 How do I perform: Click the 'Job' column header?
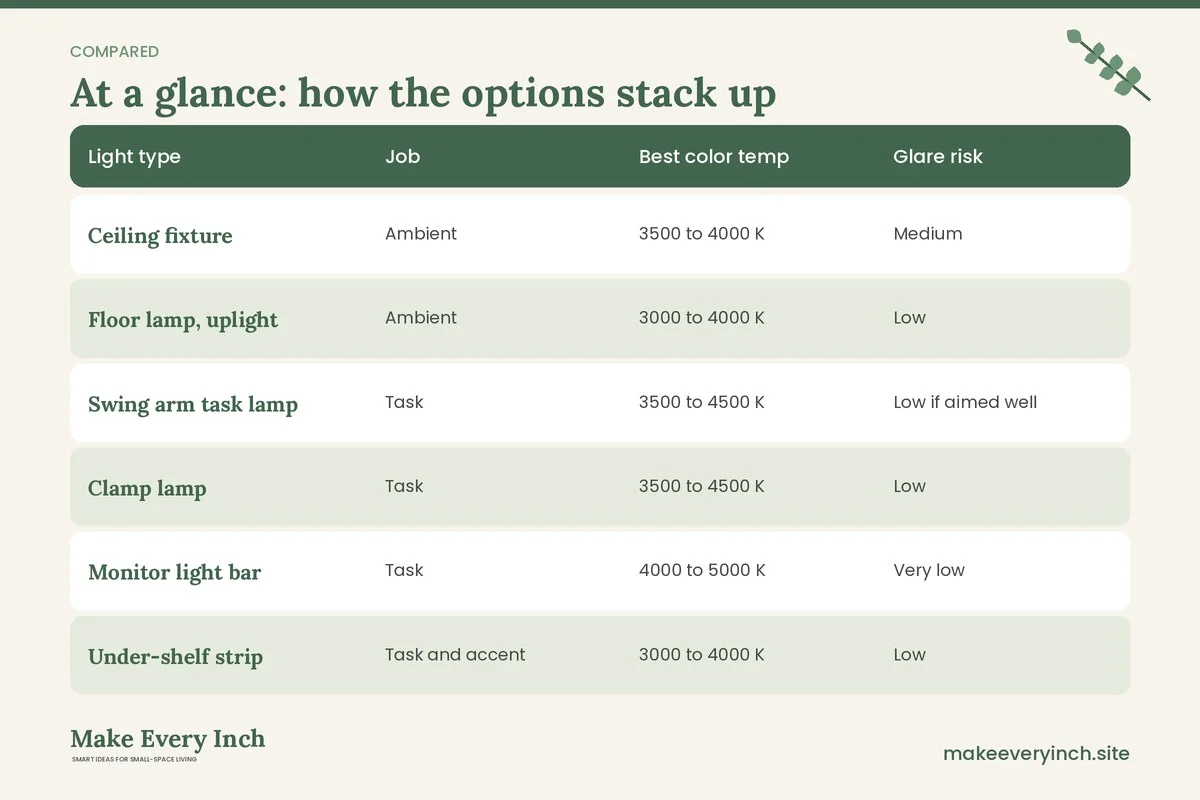(402, 157)
